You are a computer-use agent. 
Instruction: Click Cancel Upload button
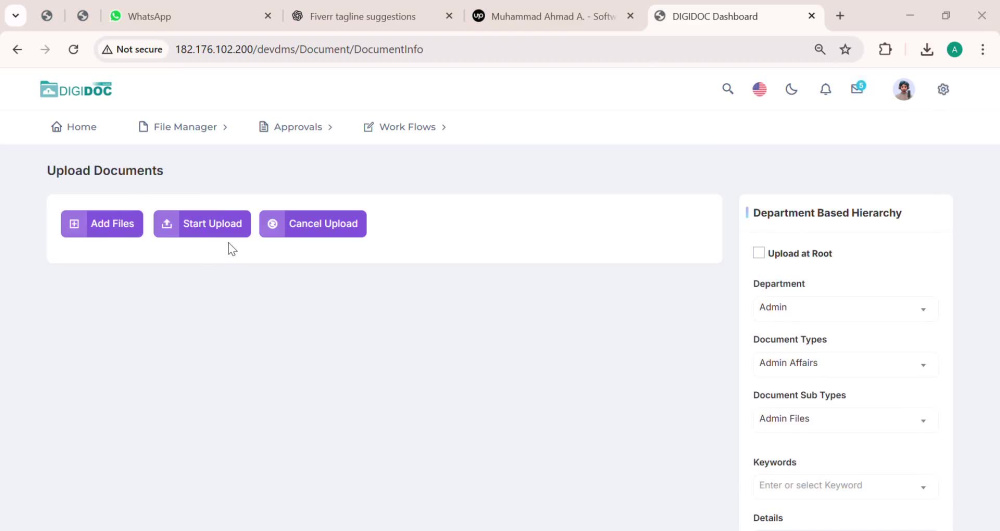coord(312,224)
